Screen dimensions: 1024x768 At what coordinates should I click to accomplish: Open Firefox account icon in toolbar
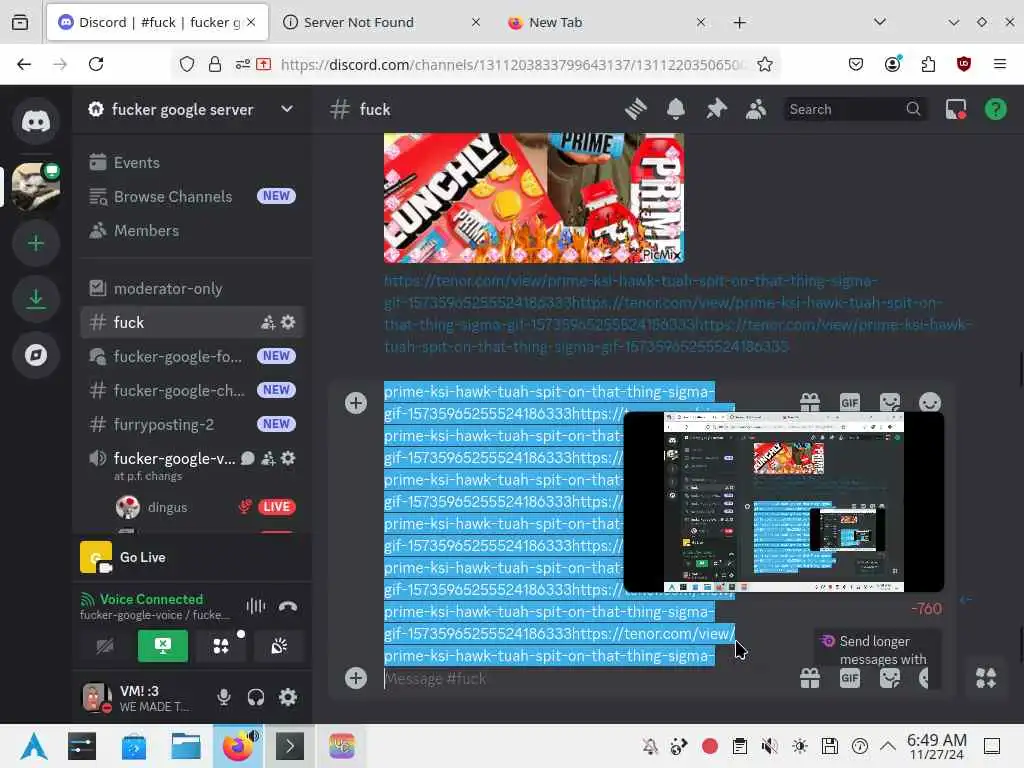893,64
